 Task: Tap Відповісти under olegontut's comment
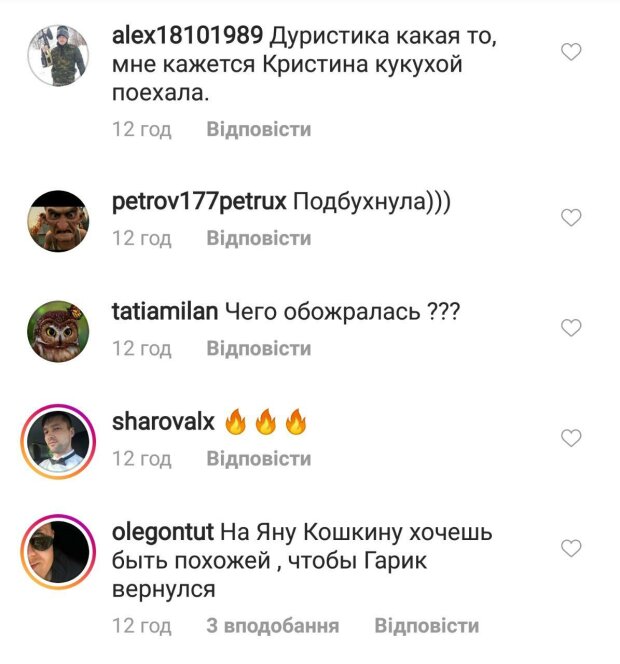[427, 626]
